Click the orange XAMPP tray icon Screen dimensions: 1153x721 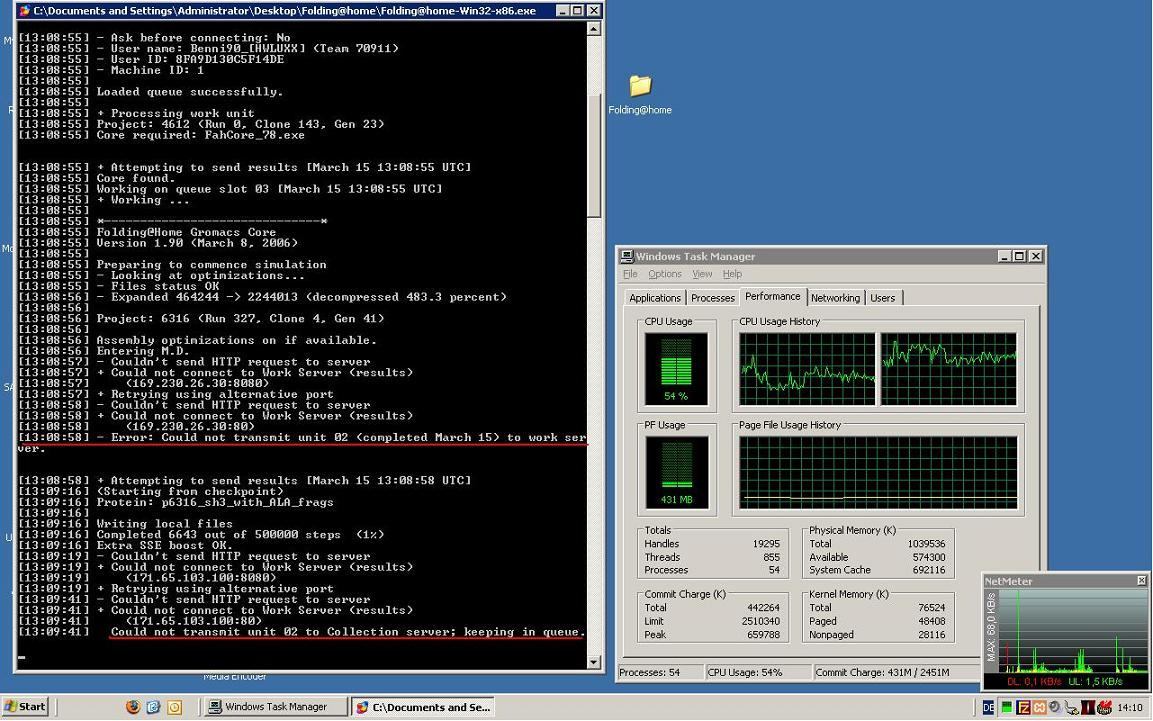tap(1039, 708)
